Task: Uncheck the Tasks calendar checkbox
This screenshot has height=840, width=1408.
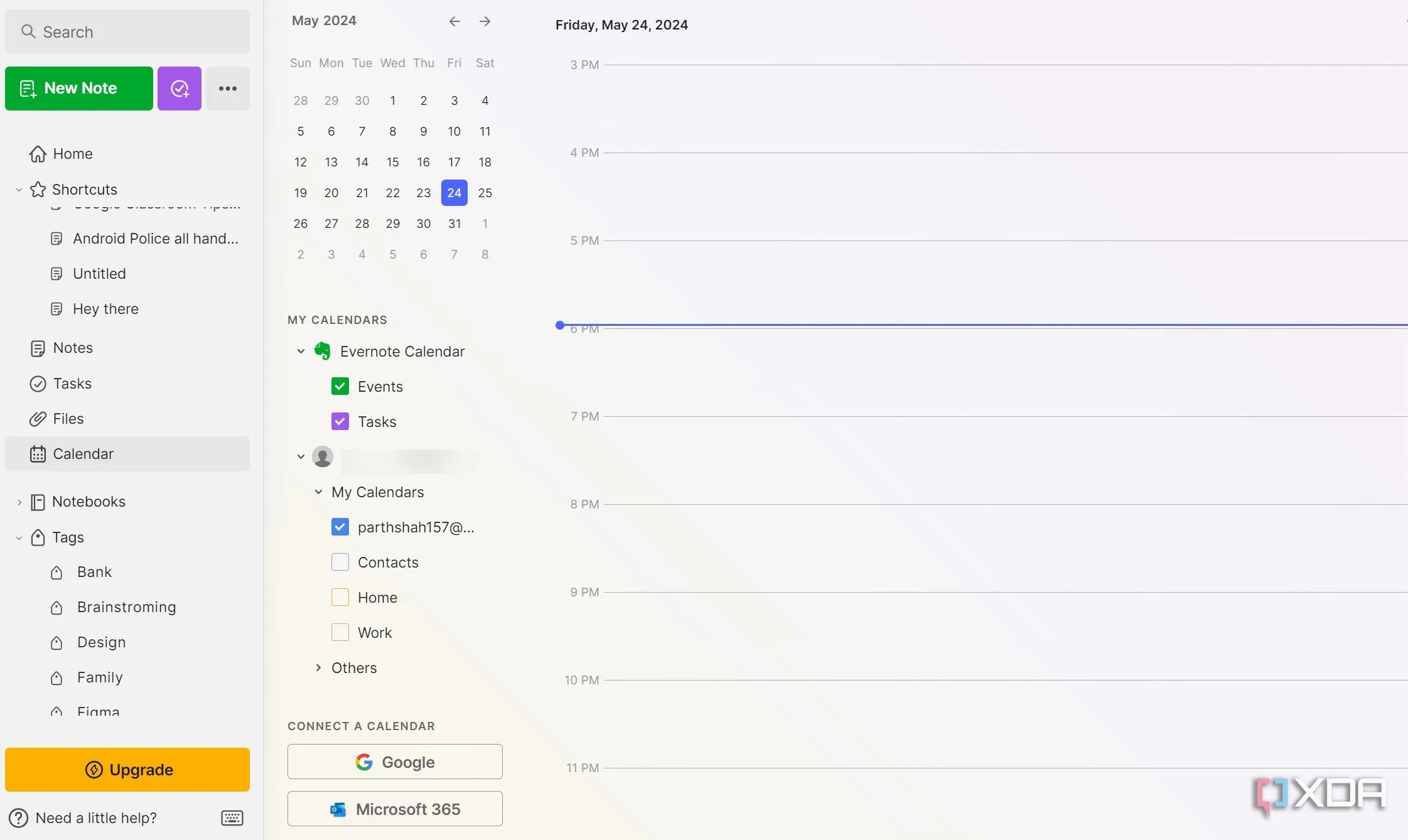Action: pos(340,421)
